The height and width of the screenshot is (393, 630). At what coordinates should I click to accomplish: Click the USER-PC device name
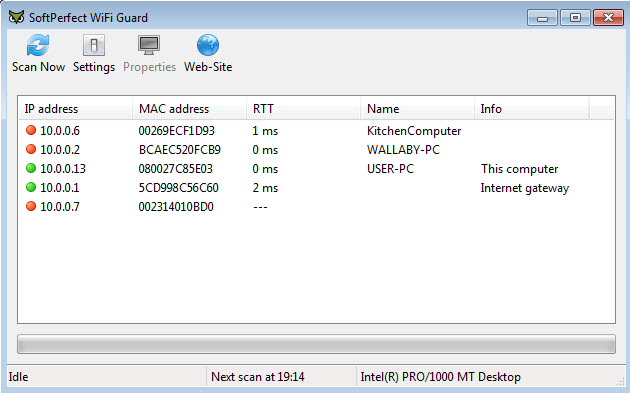(x=390, y=168)
